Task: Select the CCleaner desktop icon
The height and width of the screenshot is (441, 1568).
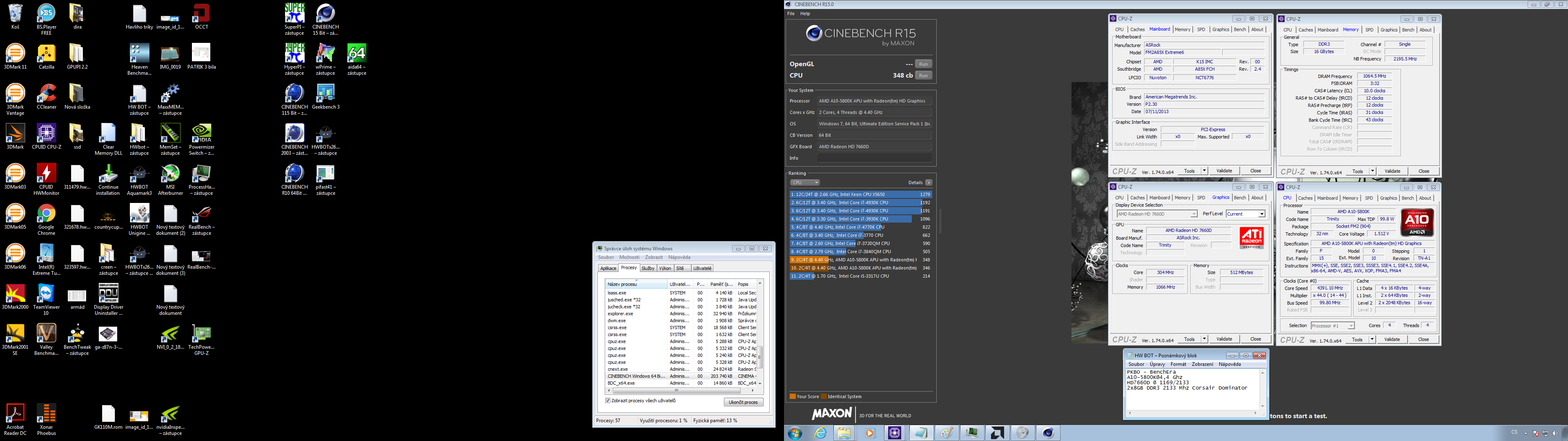Action: click(x=46, y=97)
